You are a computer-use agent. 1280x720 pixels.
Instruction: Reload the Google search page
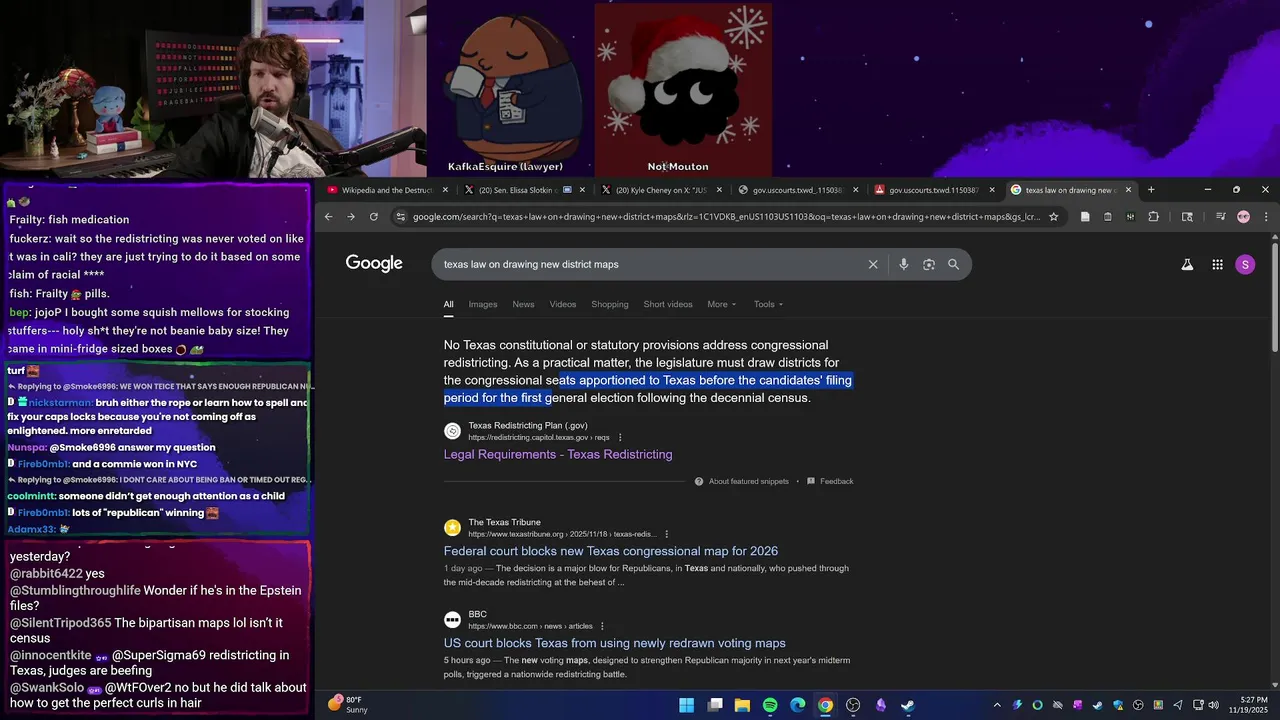coord(374,217)
